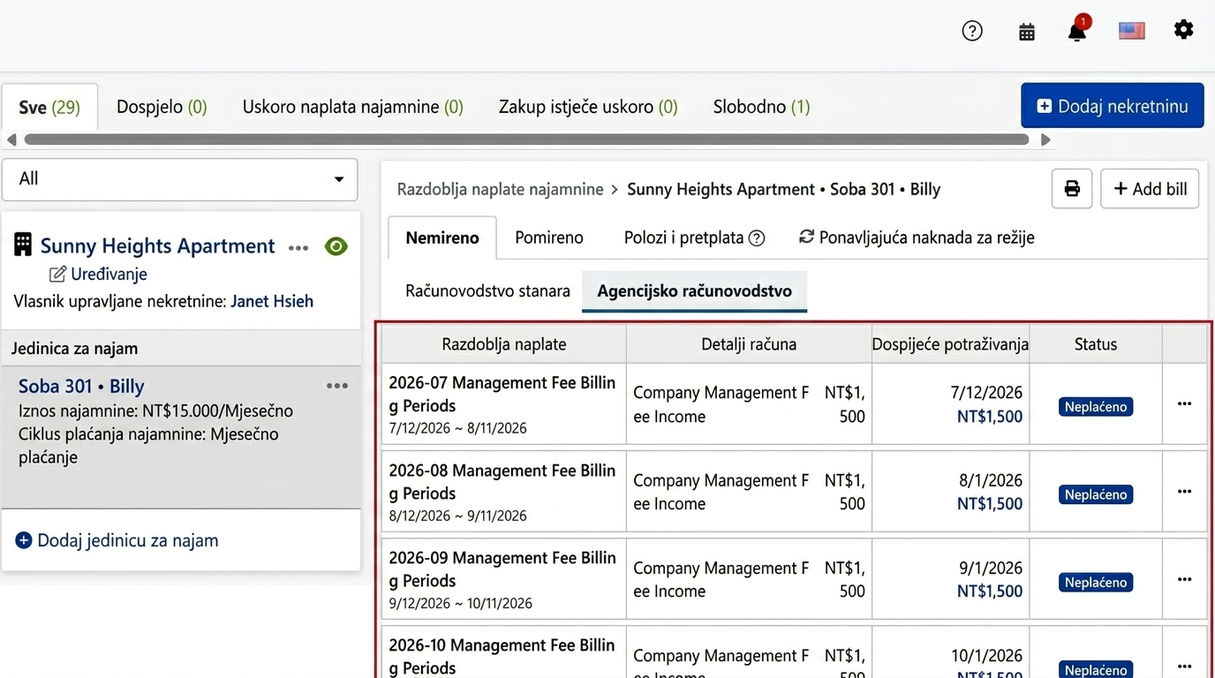Click the Jedinica za najam section header
The image size is (1215, 678).
click(x=181, y=348)
